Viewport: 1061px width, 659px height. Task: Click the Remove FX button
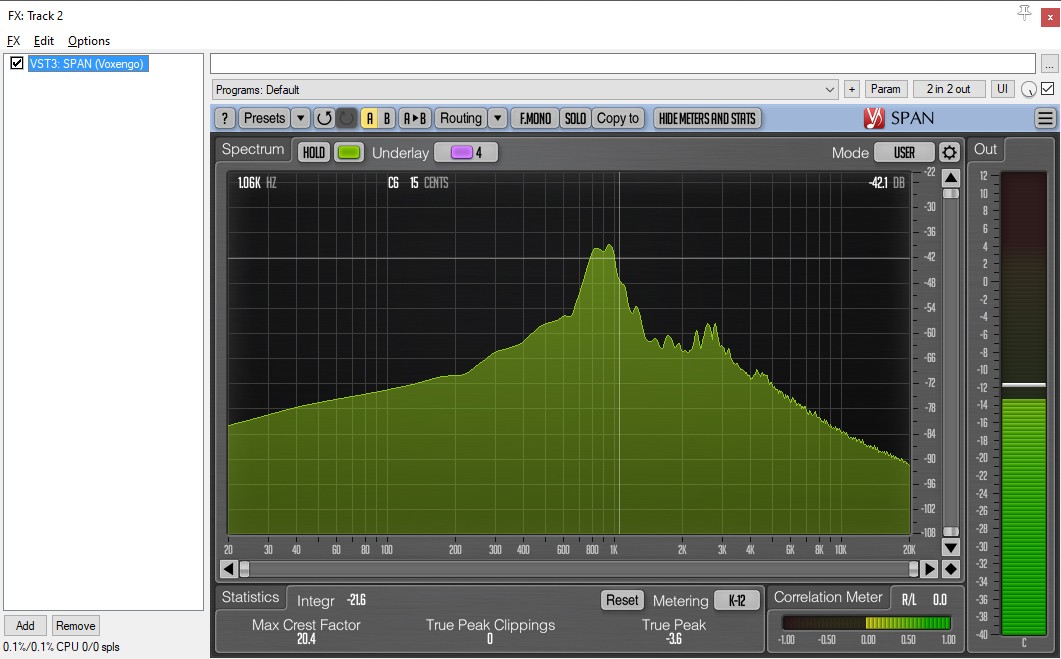76,626
